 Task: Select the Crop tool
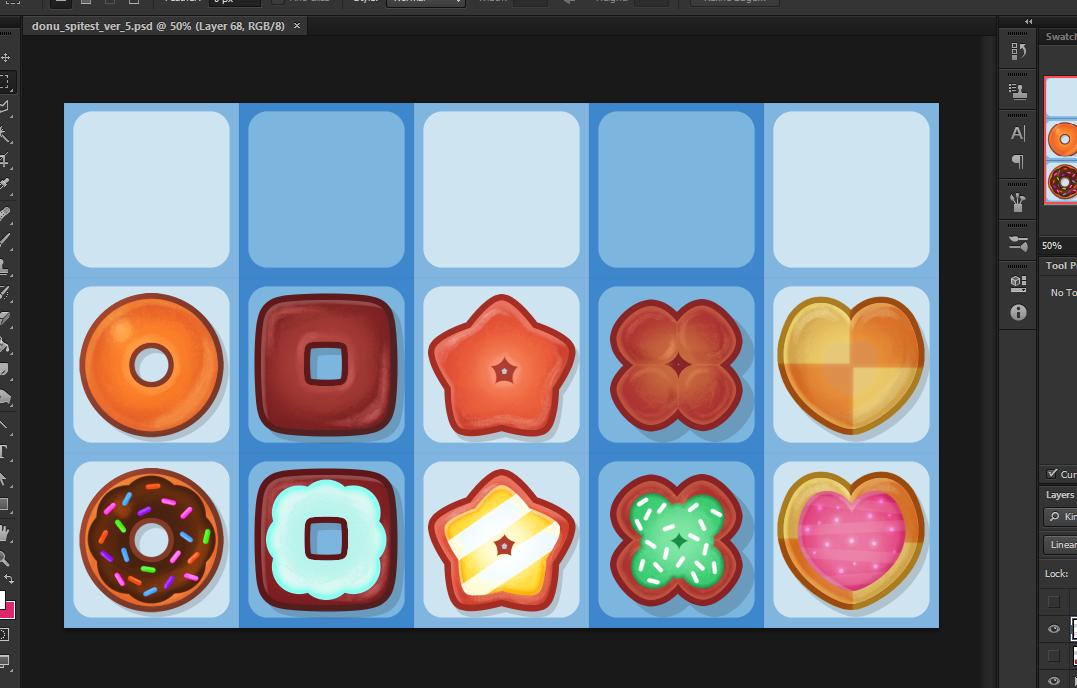[5, 159]
